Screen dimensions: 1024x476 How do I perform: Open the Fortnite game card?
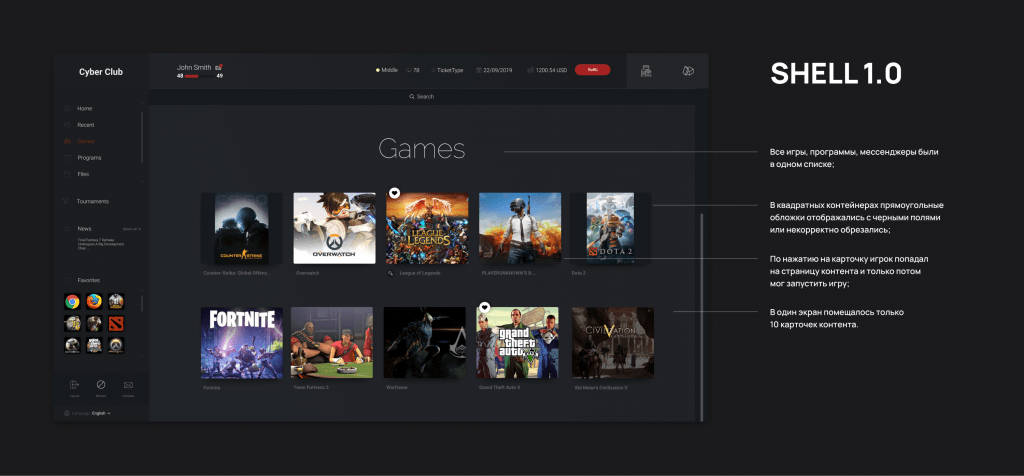point(241,343)
